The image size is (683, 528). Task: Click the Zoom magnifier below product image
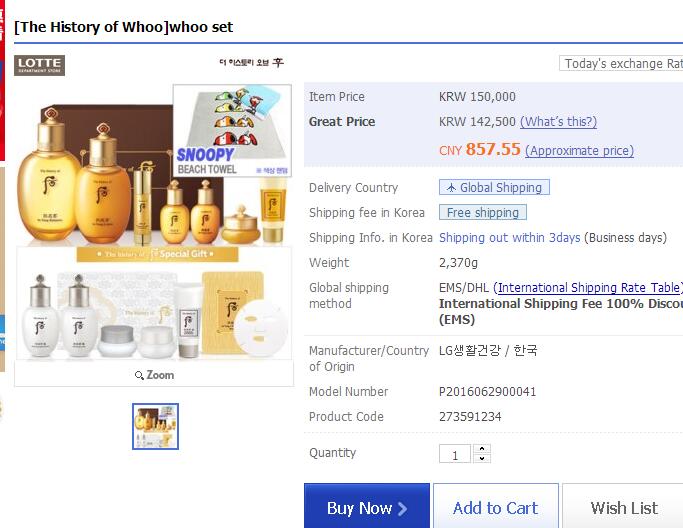point(154,375)
